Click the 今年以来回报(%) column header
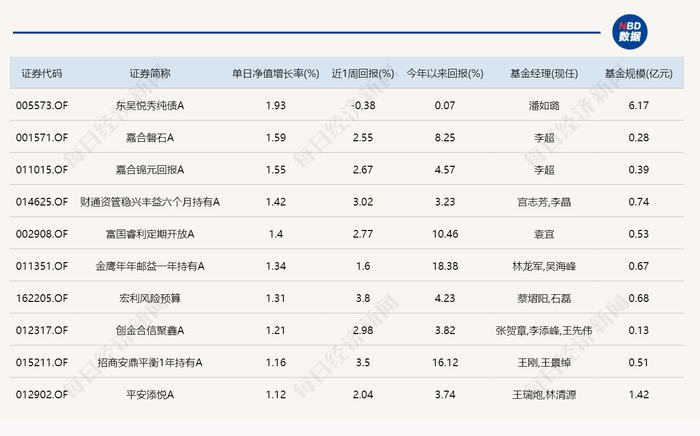Screen dimensions: 700x436 [445, 74]
